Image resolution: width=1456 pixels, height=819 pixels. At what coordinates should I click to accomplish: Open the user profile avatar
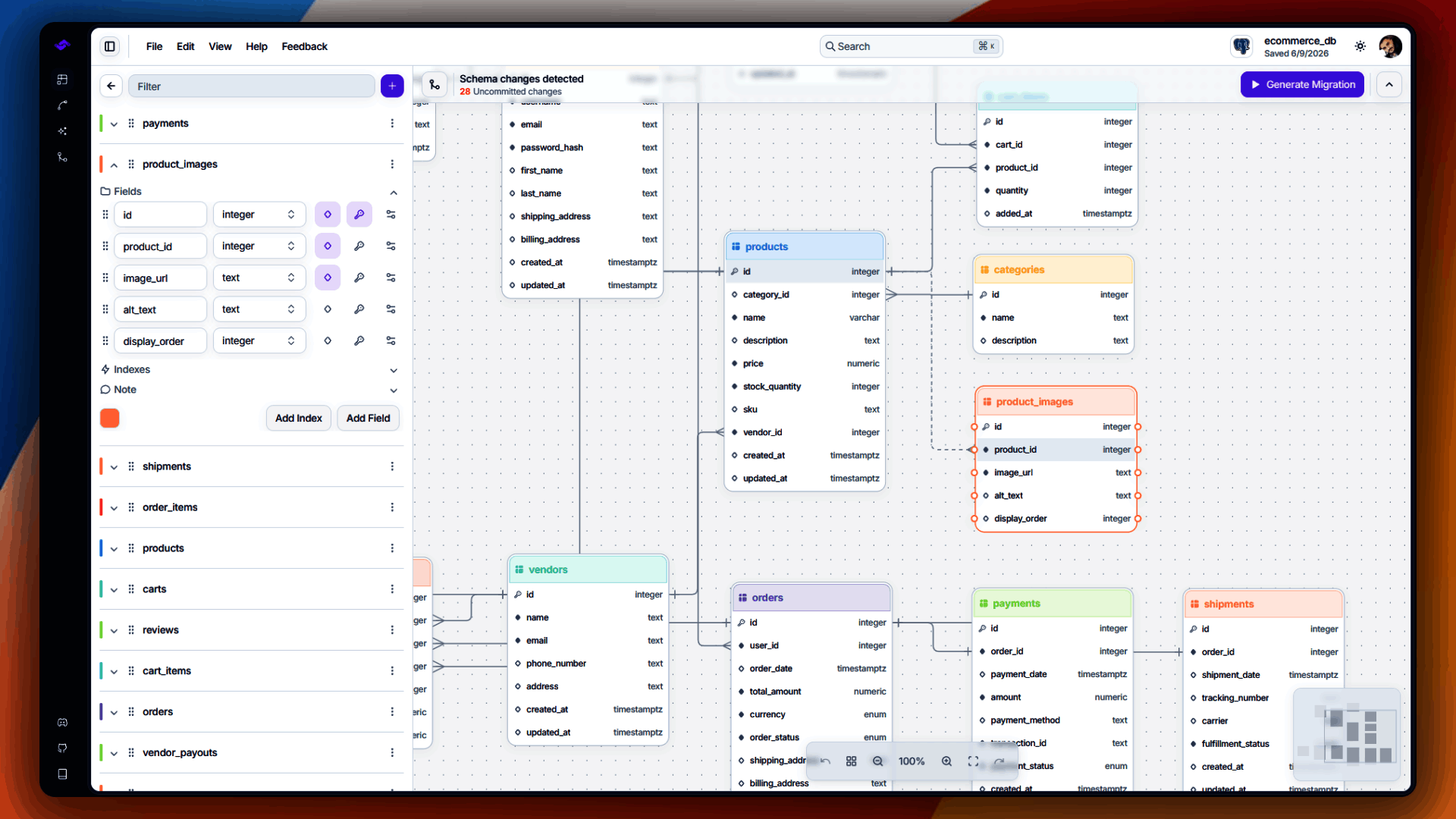1390,46
